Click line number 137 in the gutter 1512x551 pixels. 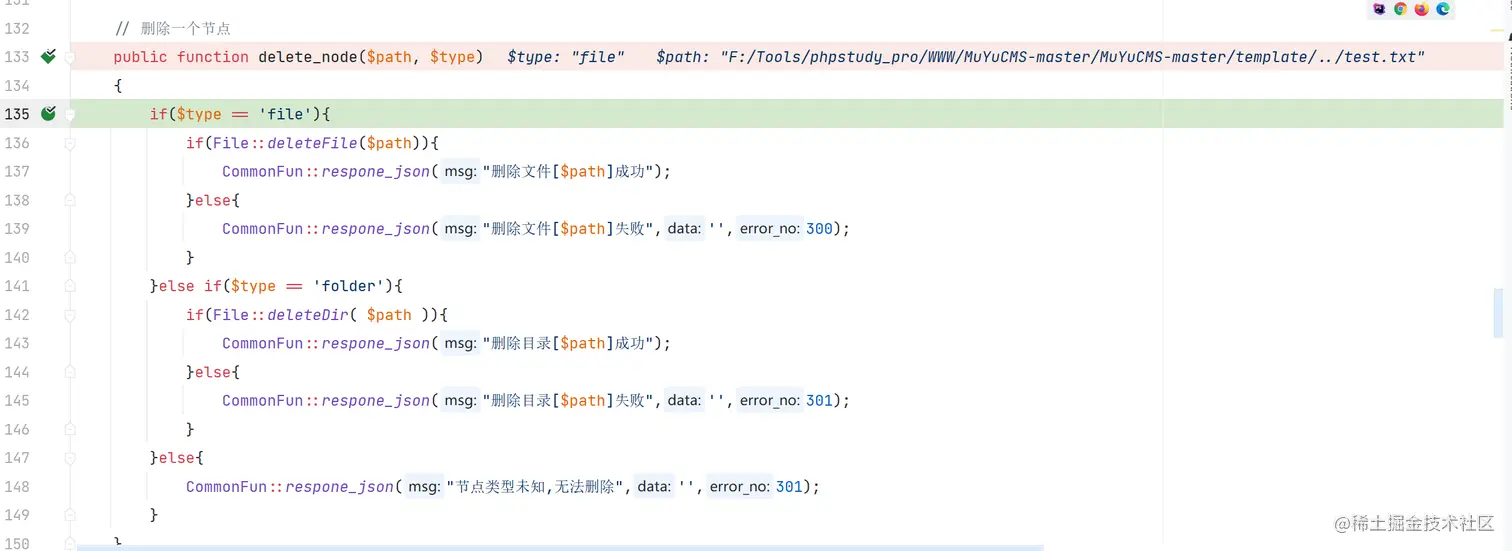coord(17,172)
